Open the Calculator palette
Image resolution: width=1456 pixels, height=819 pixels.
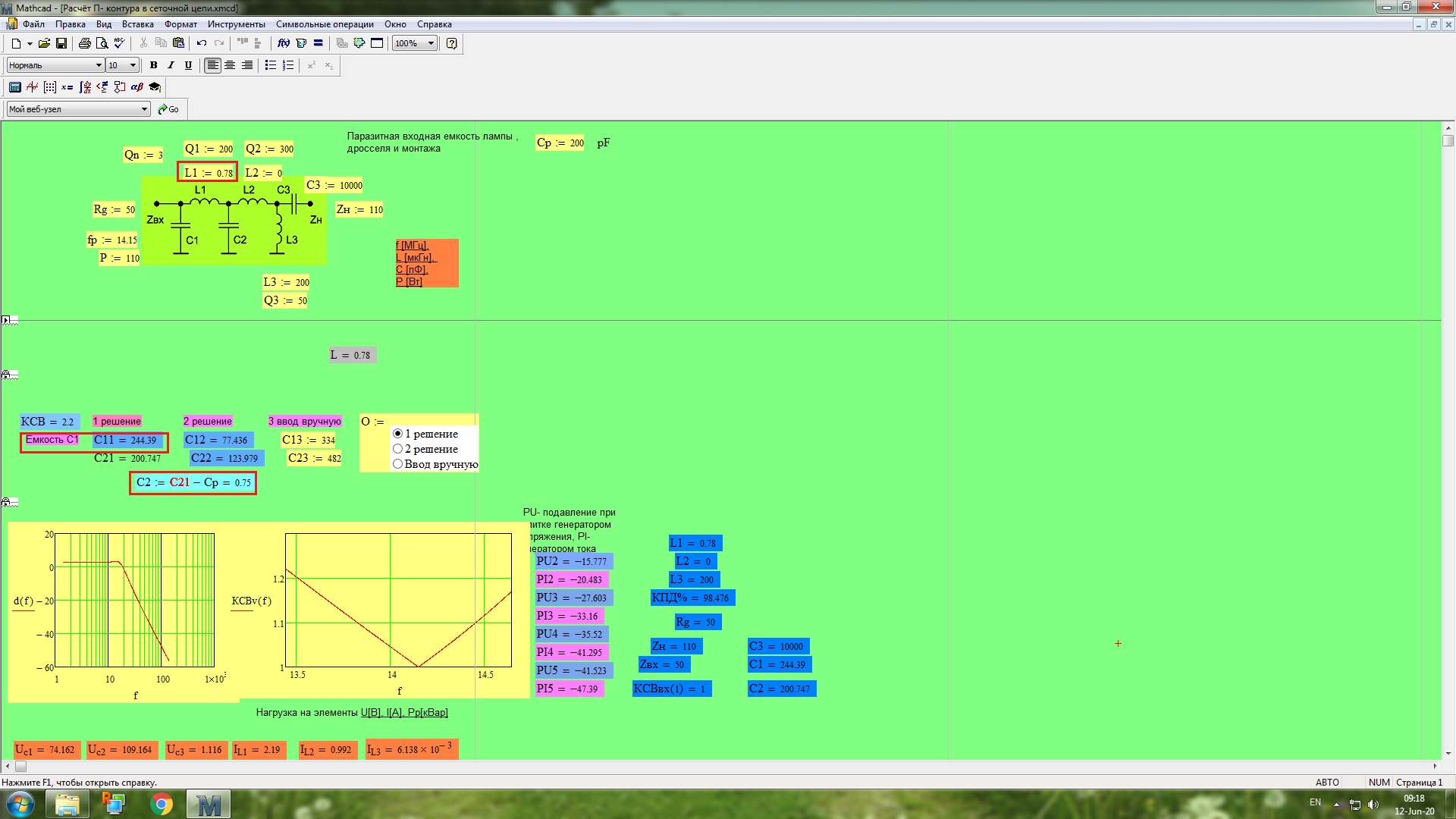click(15, 87)
